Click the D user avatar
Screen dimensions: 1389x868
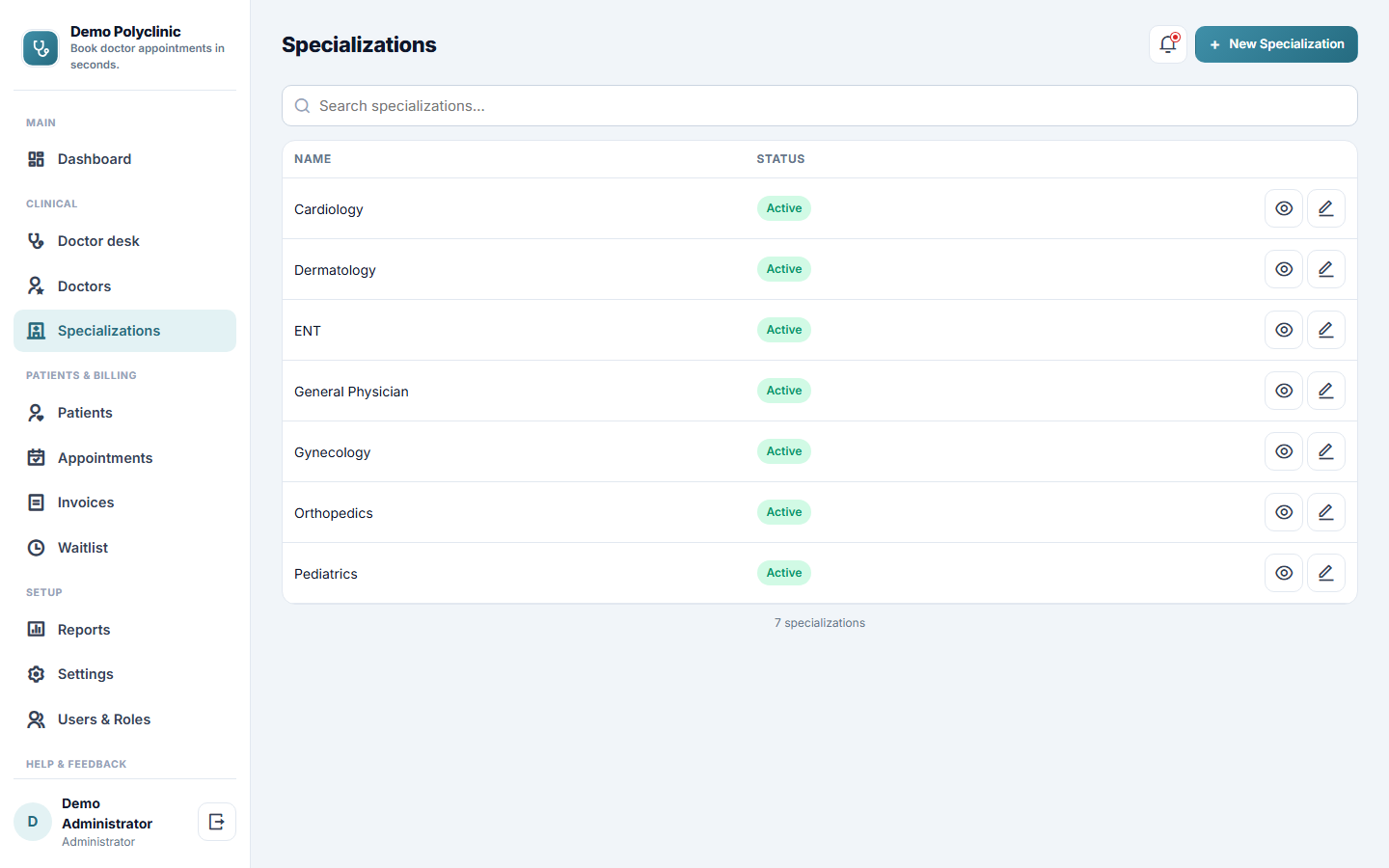click(x=33, y=822)
